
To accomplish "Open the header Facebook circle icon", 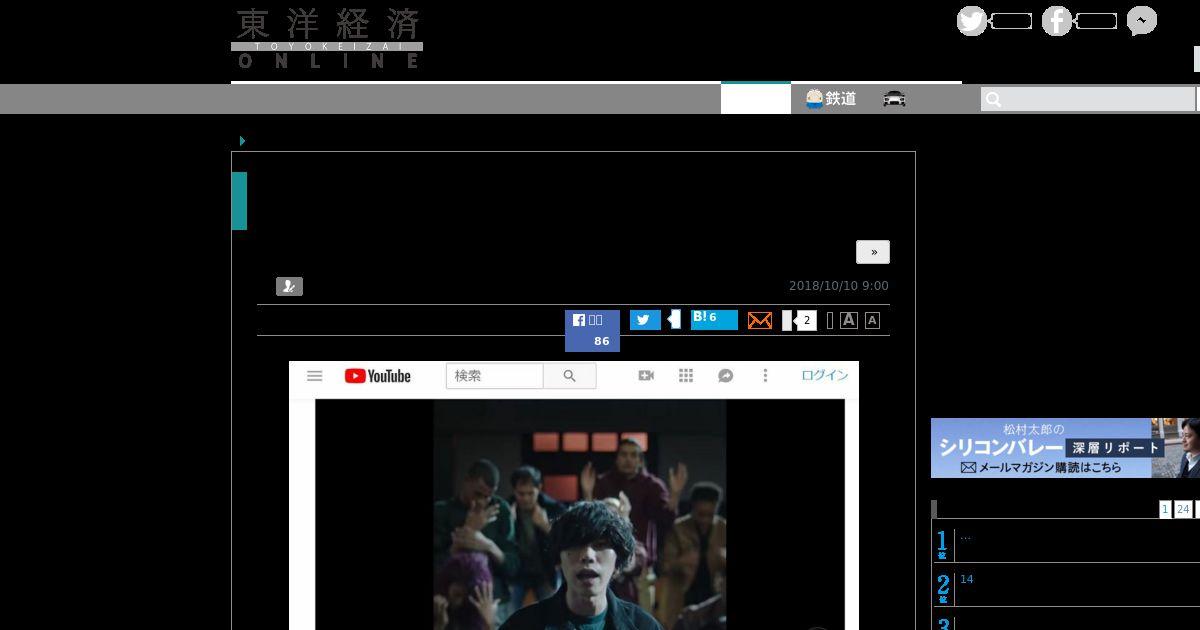I will (1057, 21).
